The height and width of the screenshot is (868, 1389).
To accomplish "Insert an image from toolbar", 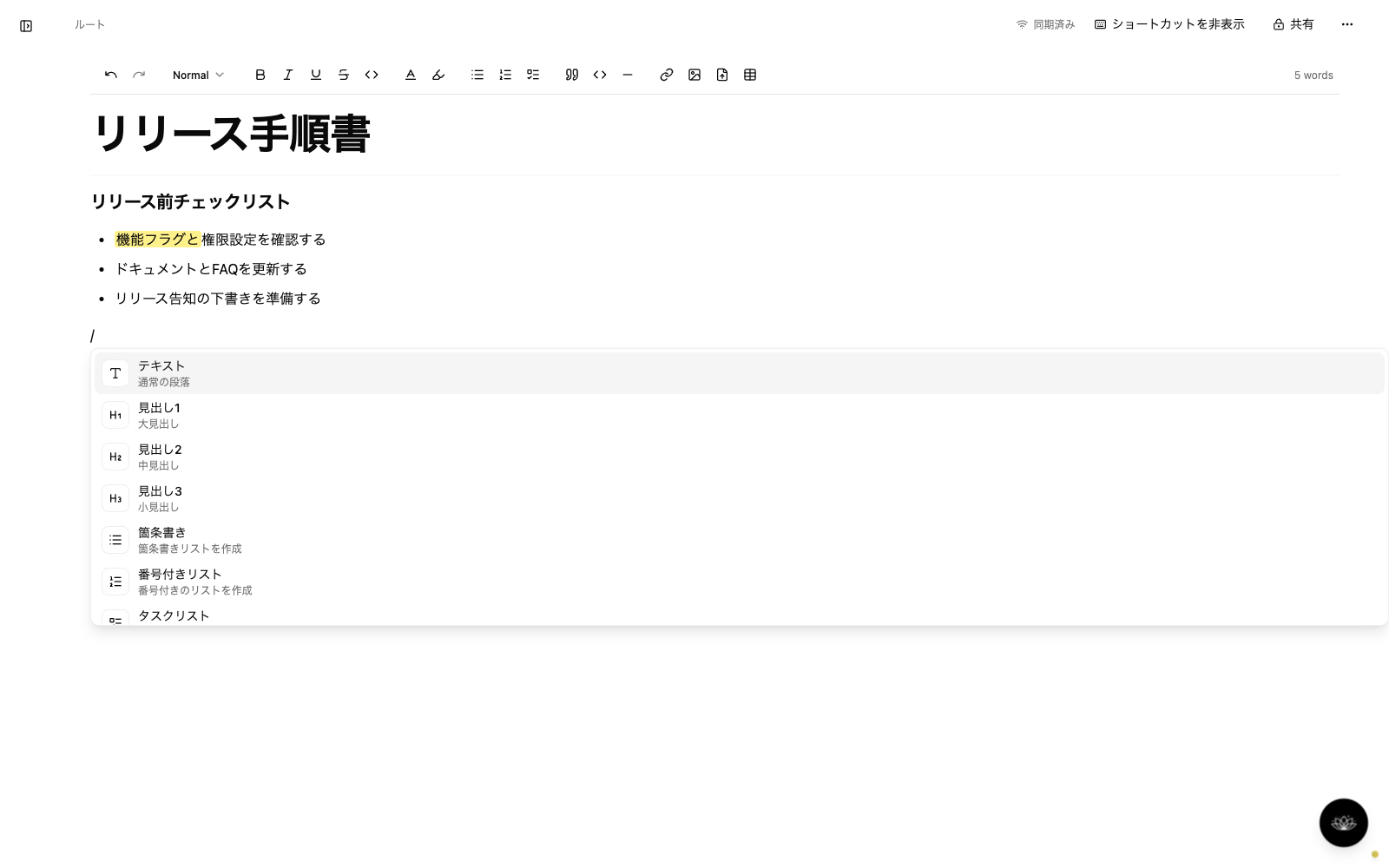I will coord(694,75).
